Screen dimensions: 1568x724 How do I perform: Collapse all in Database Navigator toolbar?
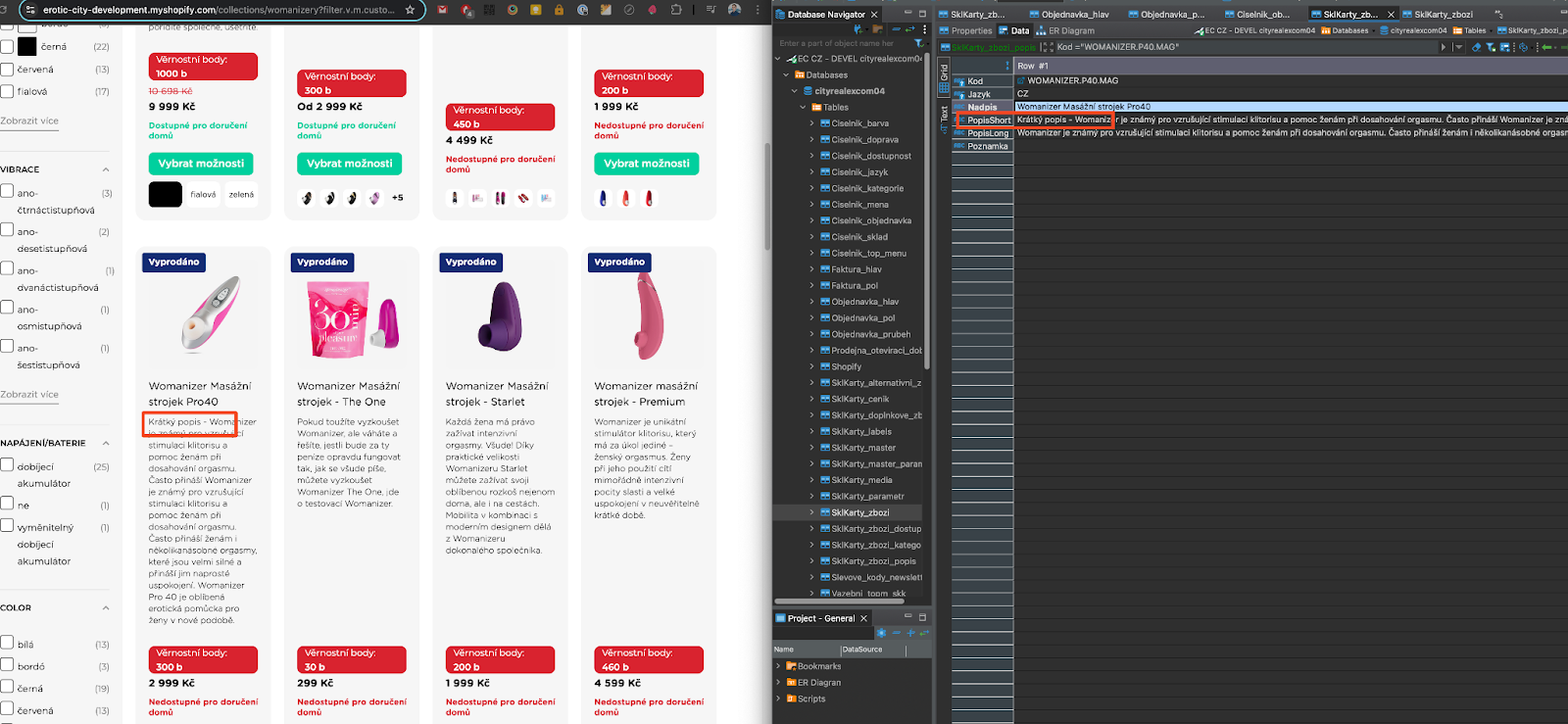(x=896, y=29)
